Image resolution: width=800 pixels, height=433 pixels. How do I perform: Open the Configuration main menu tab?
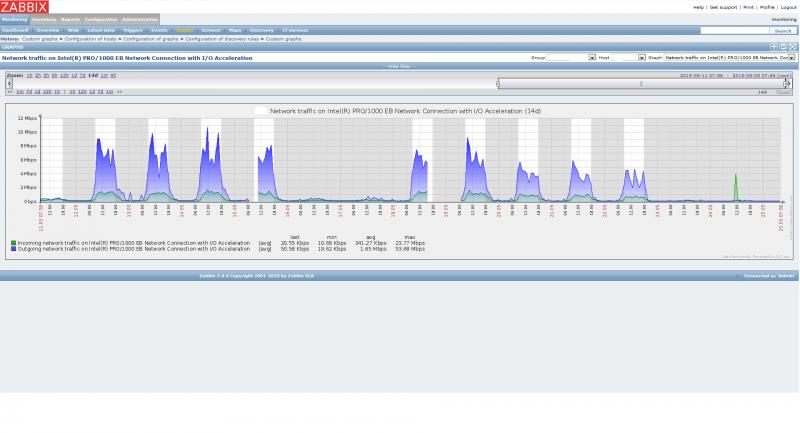(x=100, y=19)
